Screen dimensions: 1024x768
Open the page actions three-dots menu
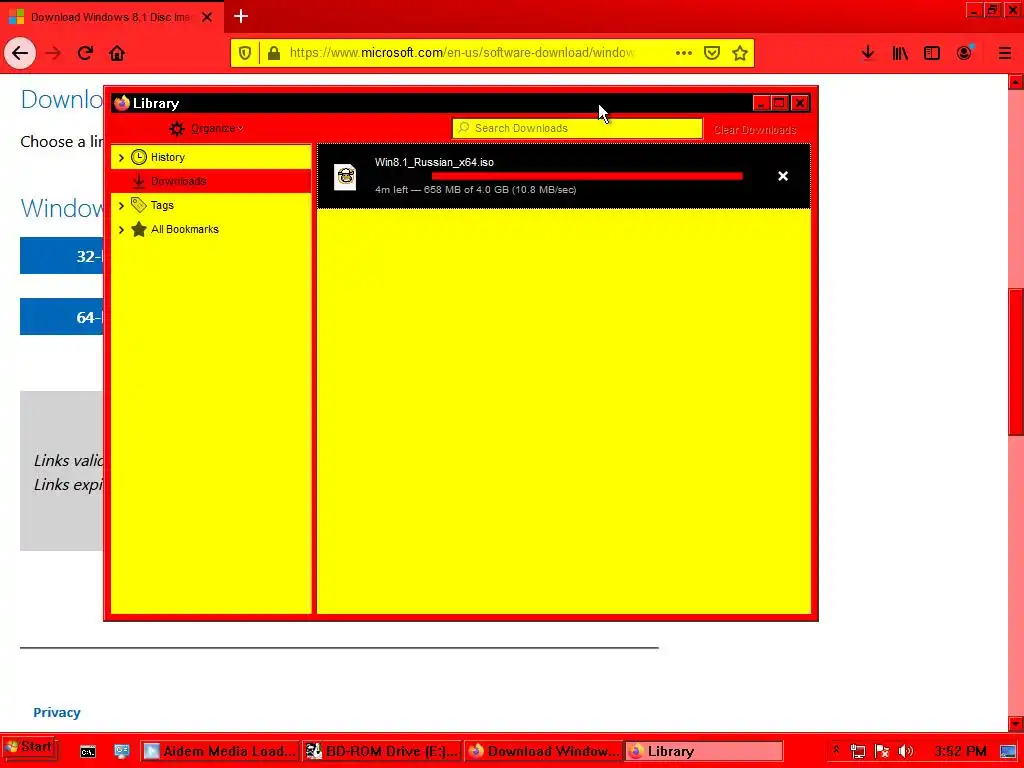click(x=684, y=53)
